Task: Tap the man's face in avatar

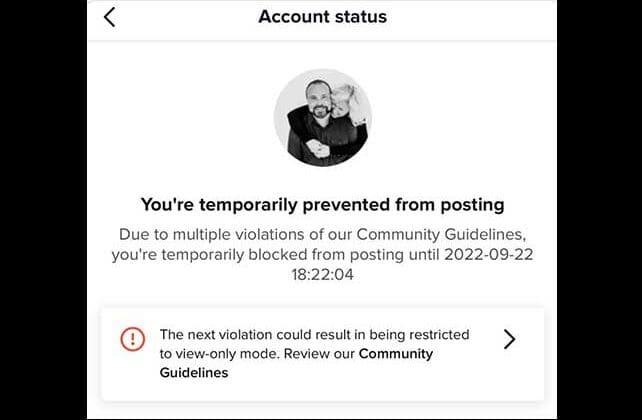Action: pos(319,99)
